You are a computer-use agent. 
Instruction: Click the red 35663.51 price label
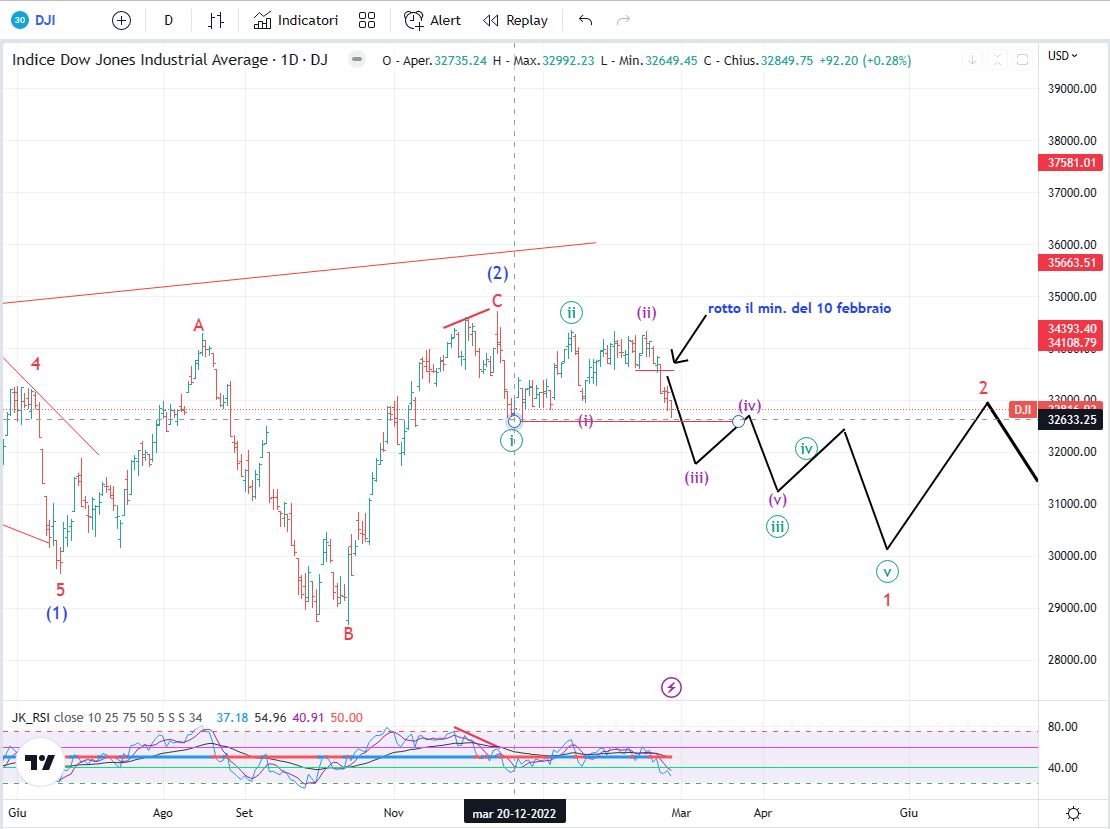tap(1072, 263)
